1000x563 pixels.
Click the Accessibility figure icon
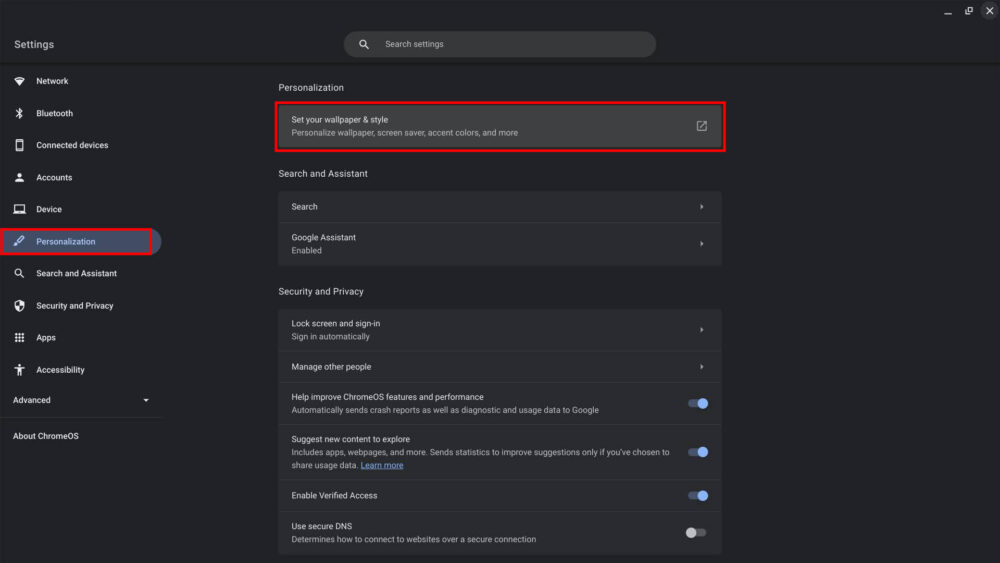[19, 370]
